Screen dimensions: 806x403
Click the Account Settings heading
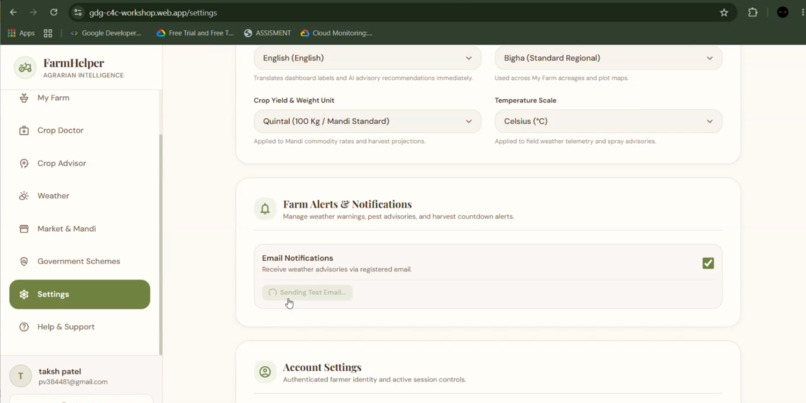pos(322,367)
